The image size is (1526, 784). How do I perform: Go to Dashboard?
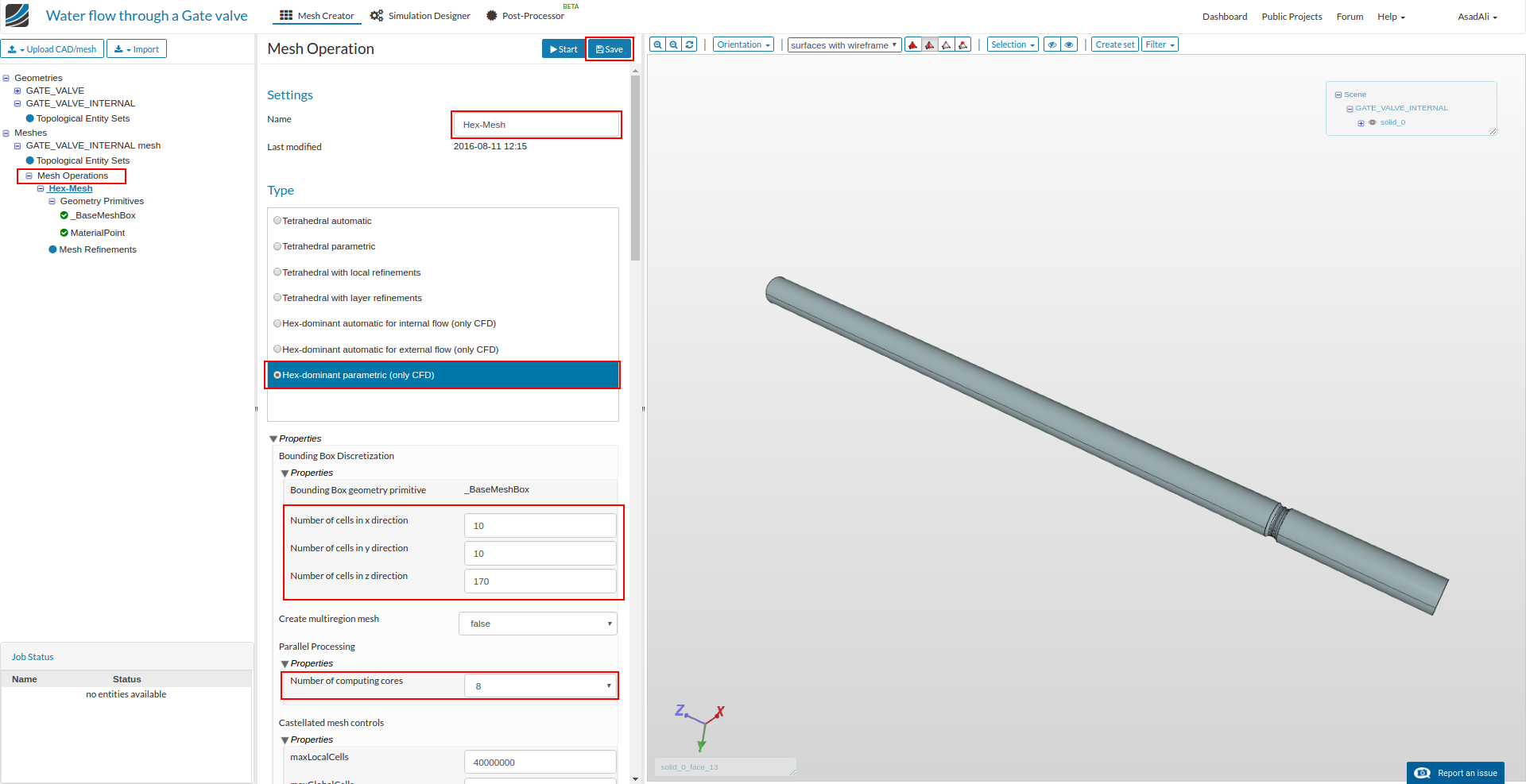[1225, 17]
